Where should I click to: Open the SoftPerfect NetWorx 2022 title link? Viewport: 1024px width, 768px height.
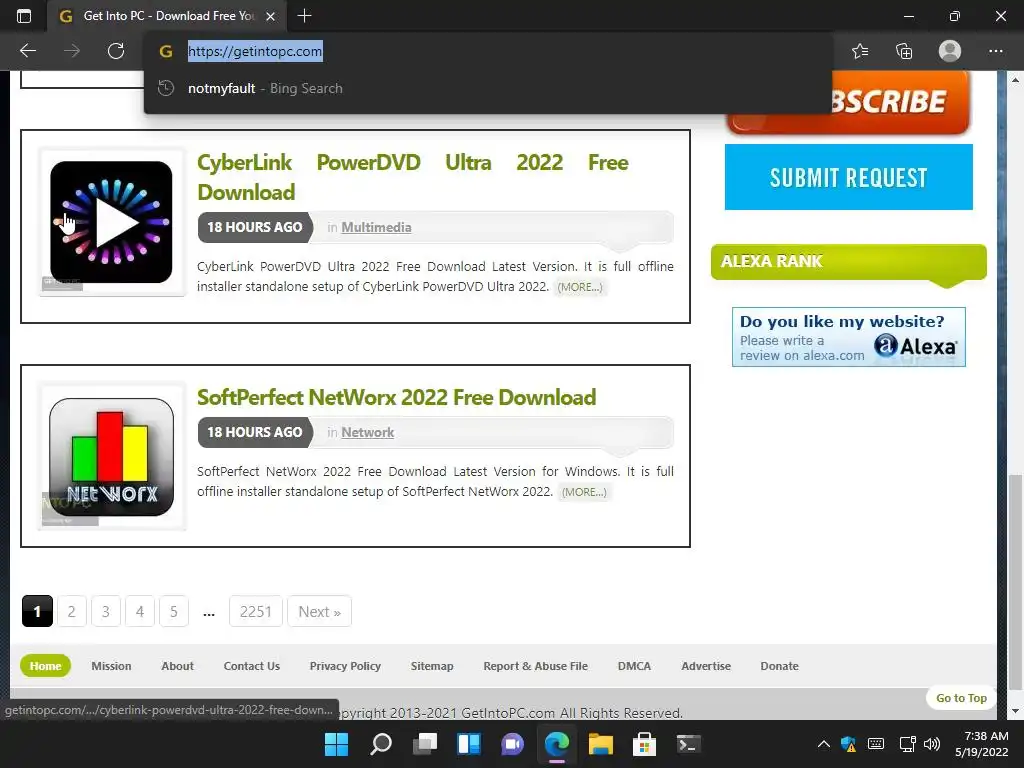pyautogui.click(x=396, y=397)
